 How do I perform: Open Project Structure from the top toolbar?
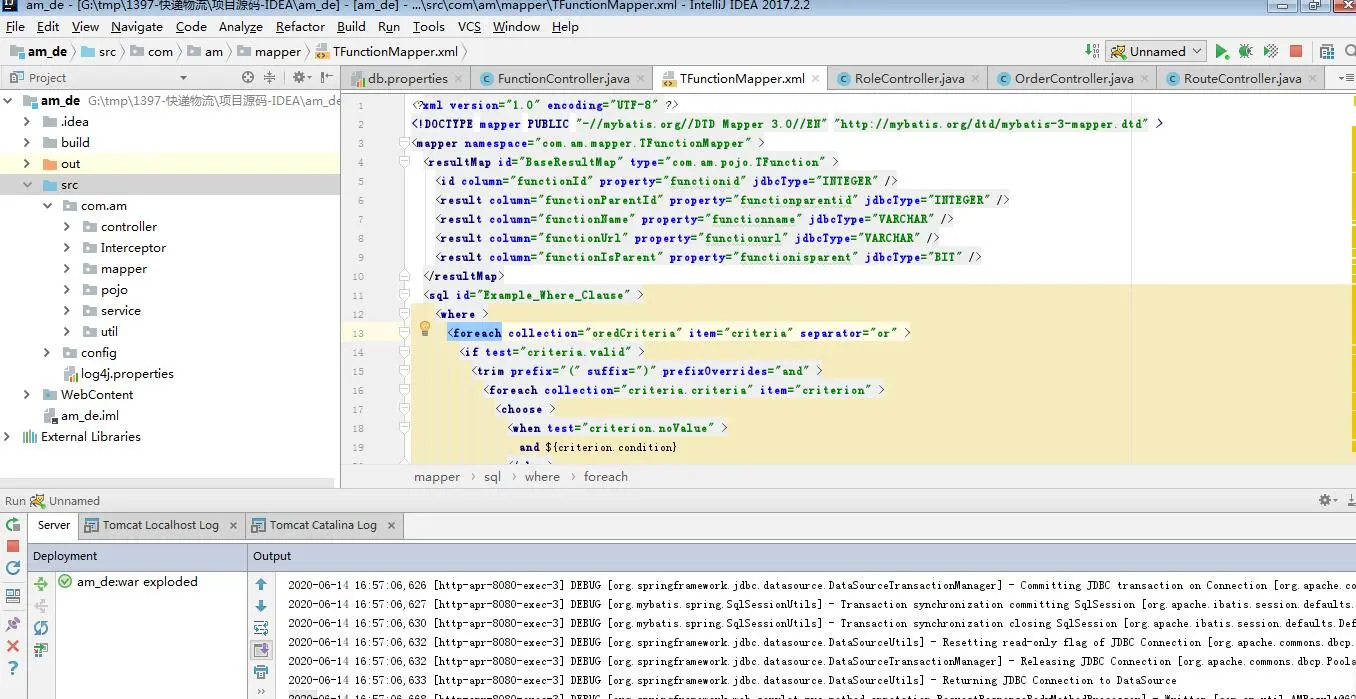(1326, 52)
